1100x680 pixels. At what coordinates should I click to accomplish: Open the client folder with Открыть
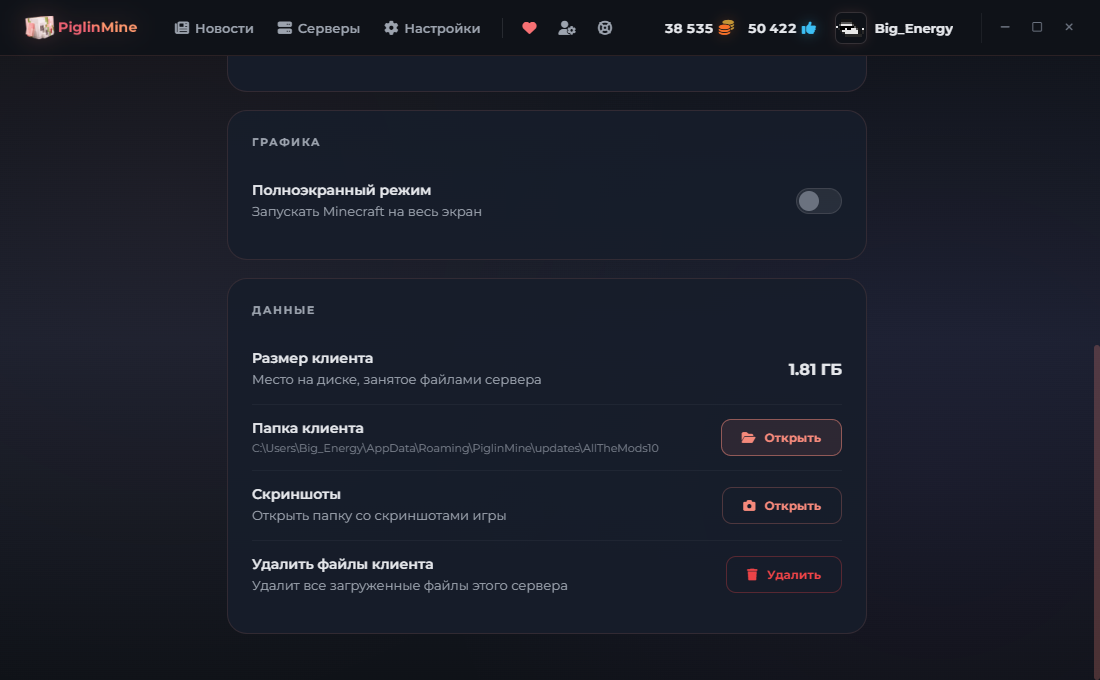[x=781, y=438]
